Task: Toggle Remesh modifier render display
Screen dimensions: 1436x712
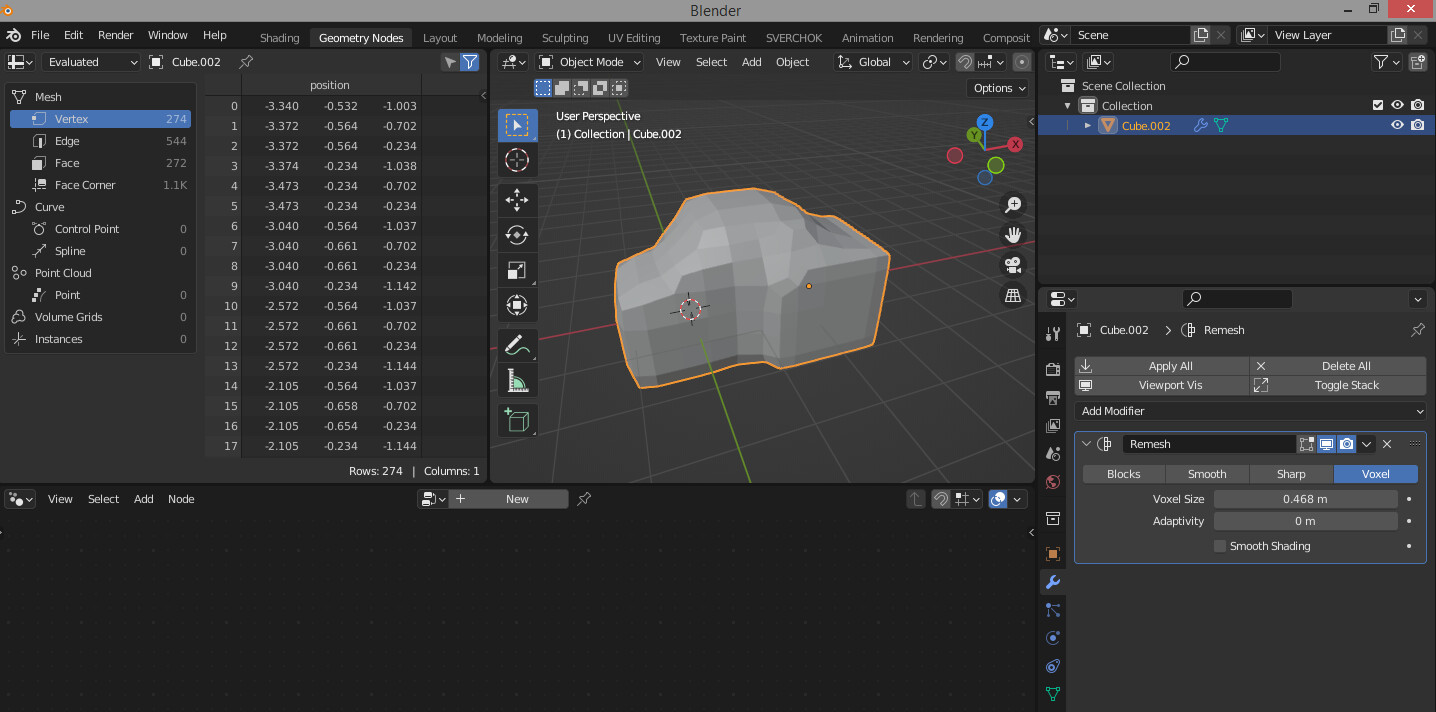Action: [x=1347, y=444]
